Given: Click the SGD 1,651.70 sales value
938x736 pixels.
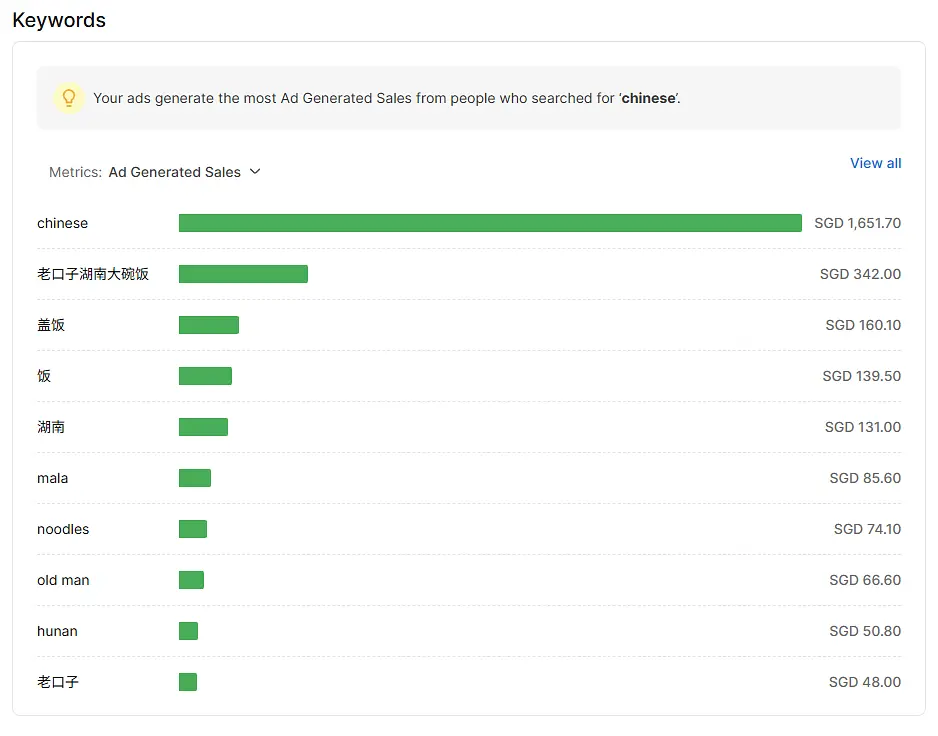Looking at the screenshot, I should pyautogui.click(x=857, y=223).
